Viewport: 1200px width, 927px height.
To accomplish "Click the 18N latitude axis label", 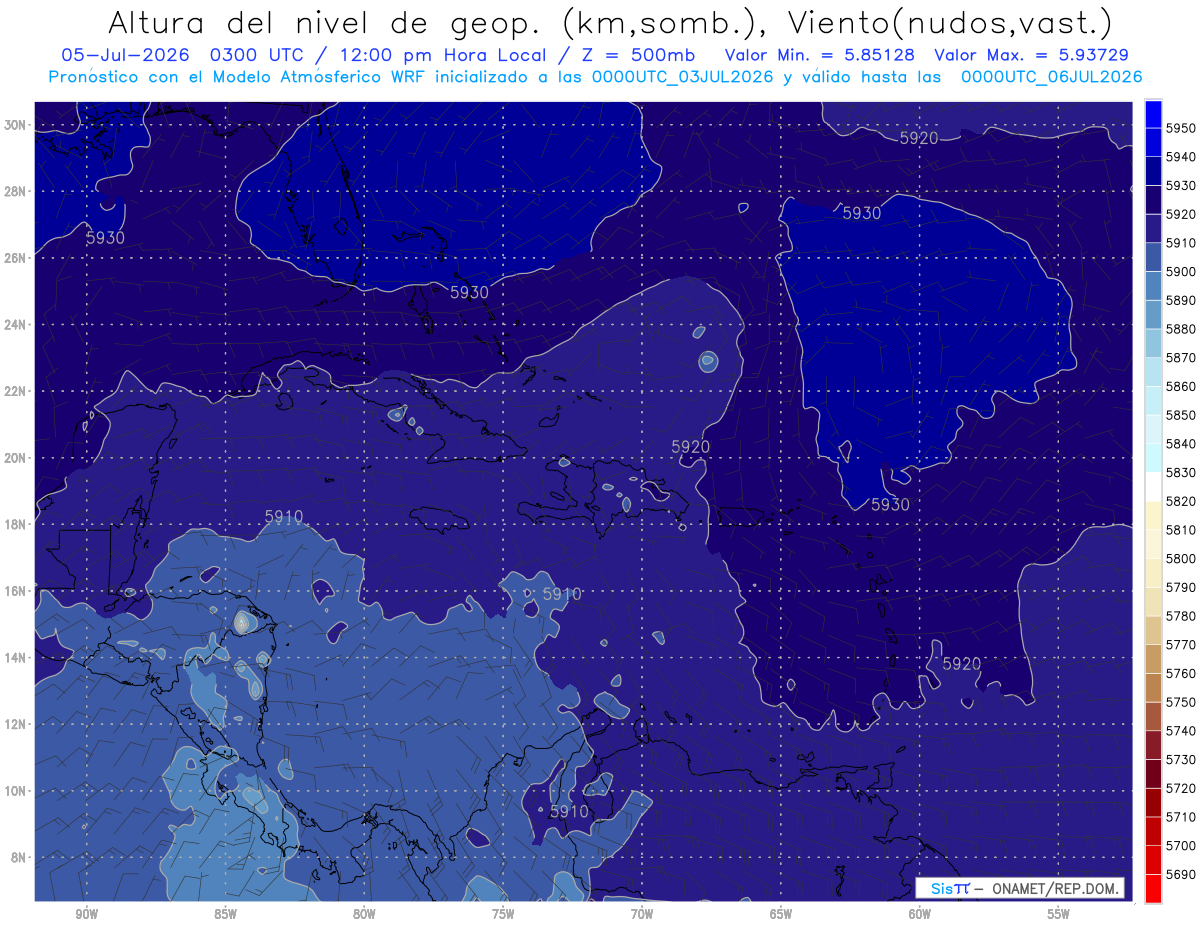I will coord(15,525).
